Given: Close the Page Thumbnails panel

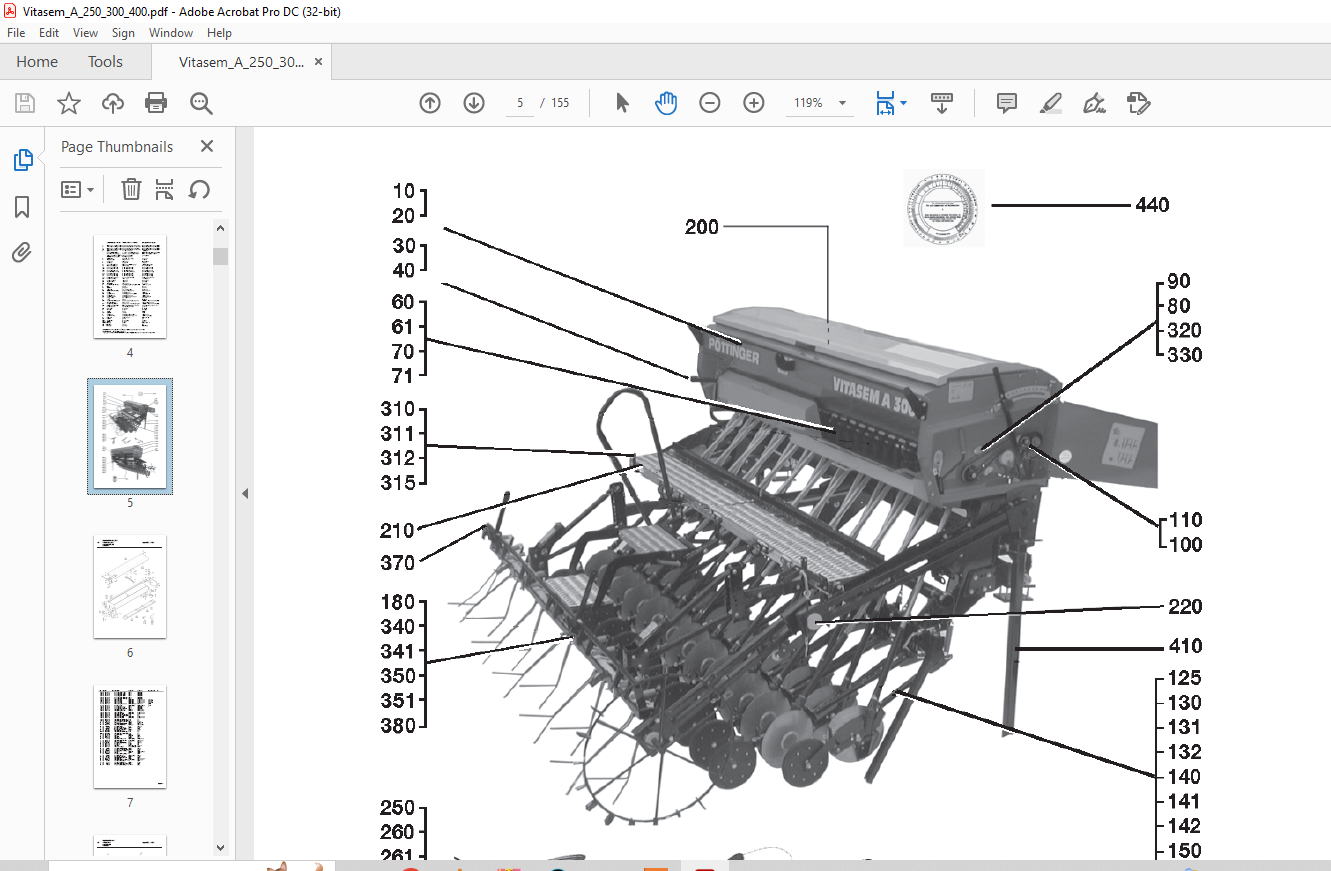Looking at the screenshot, I should (x=207, y=146).
